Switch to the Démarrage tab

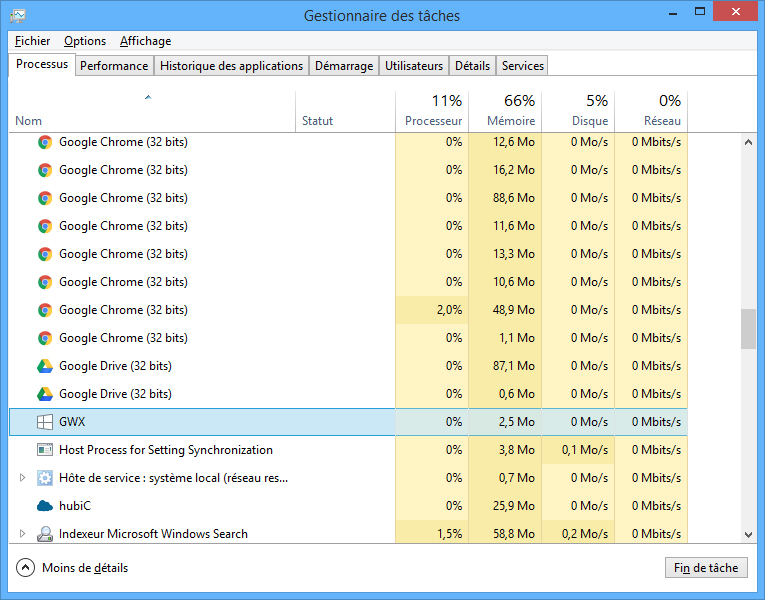tap(343, 66)
